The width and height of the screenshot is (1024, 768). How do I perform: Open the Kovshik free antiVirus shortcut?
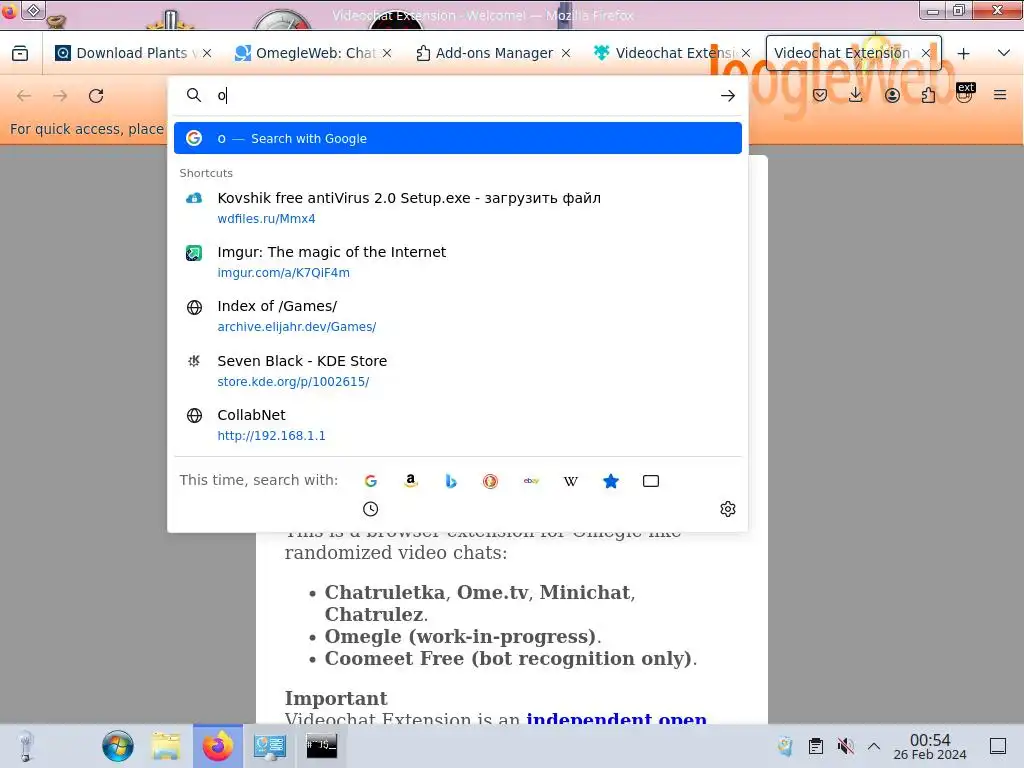pyautogui.click(x=458, y=208)
